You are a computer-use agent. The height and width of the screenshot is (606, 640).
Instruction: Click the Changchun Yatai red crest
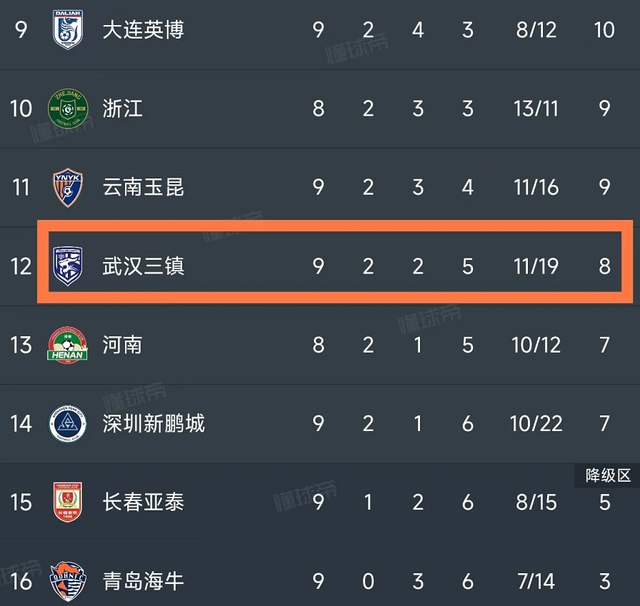coord(68,501)
